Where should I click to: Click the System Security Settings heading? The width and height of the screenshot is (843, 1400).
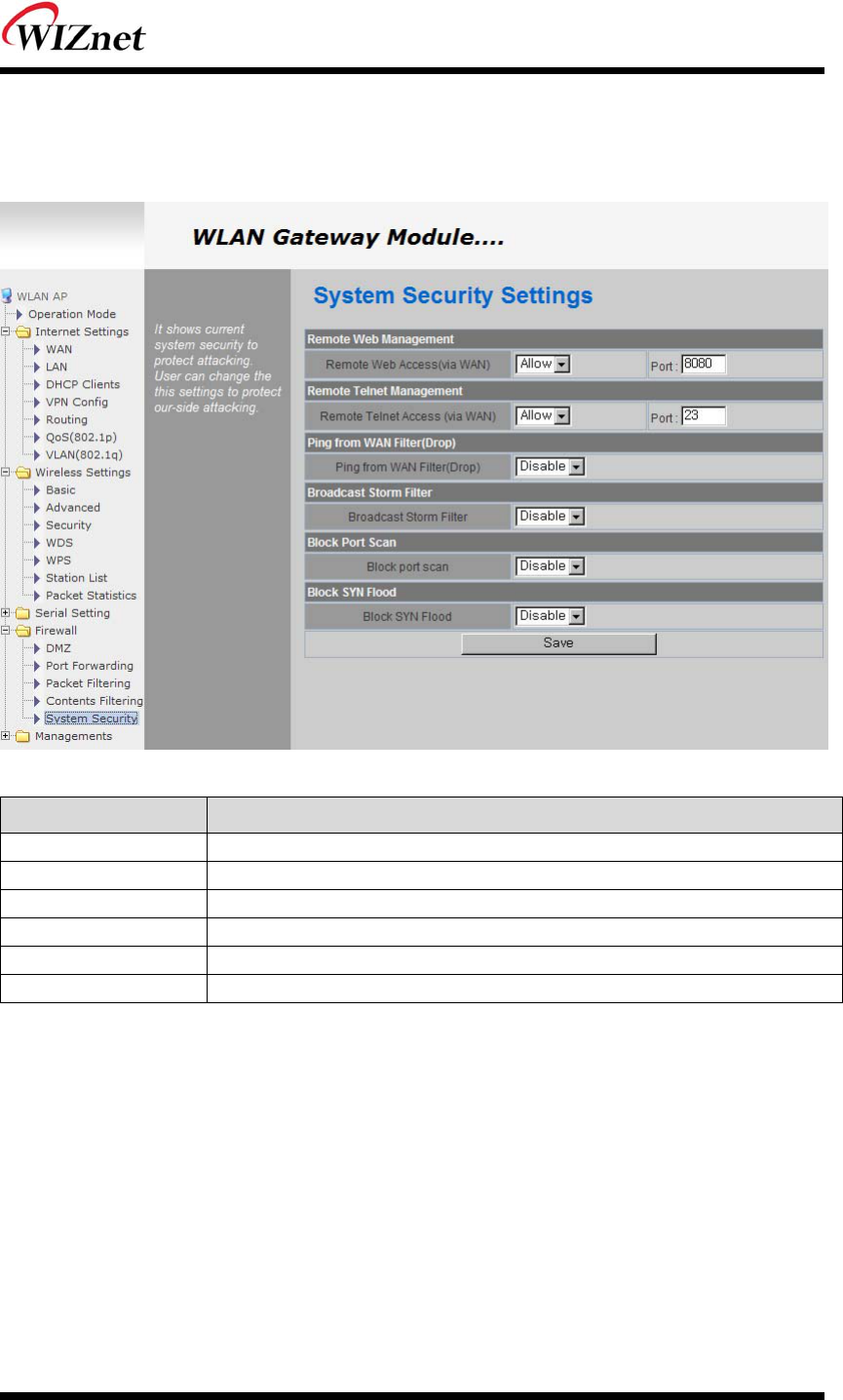pos(453,295)
